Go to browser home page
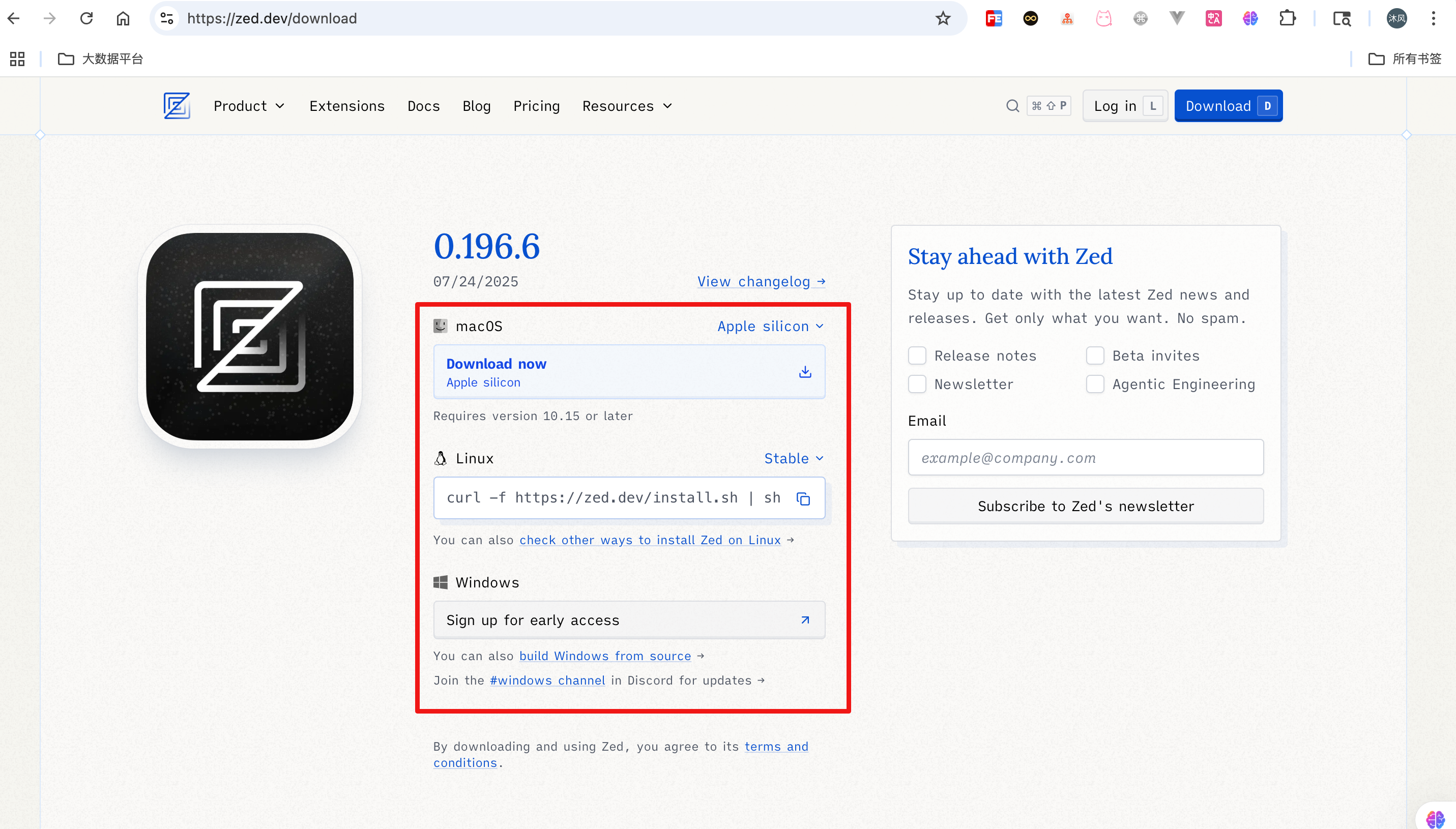The width and height of the screenshot is (1456, 829). click(x=123, y=18)
